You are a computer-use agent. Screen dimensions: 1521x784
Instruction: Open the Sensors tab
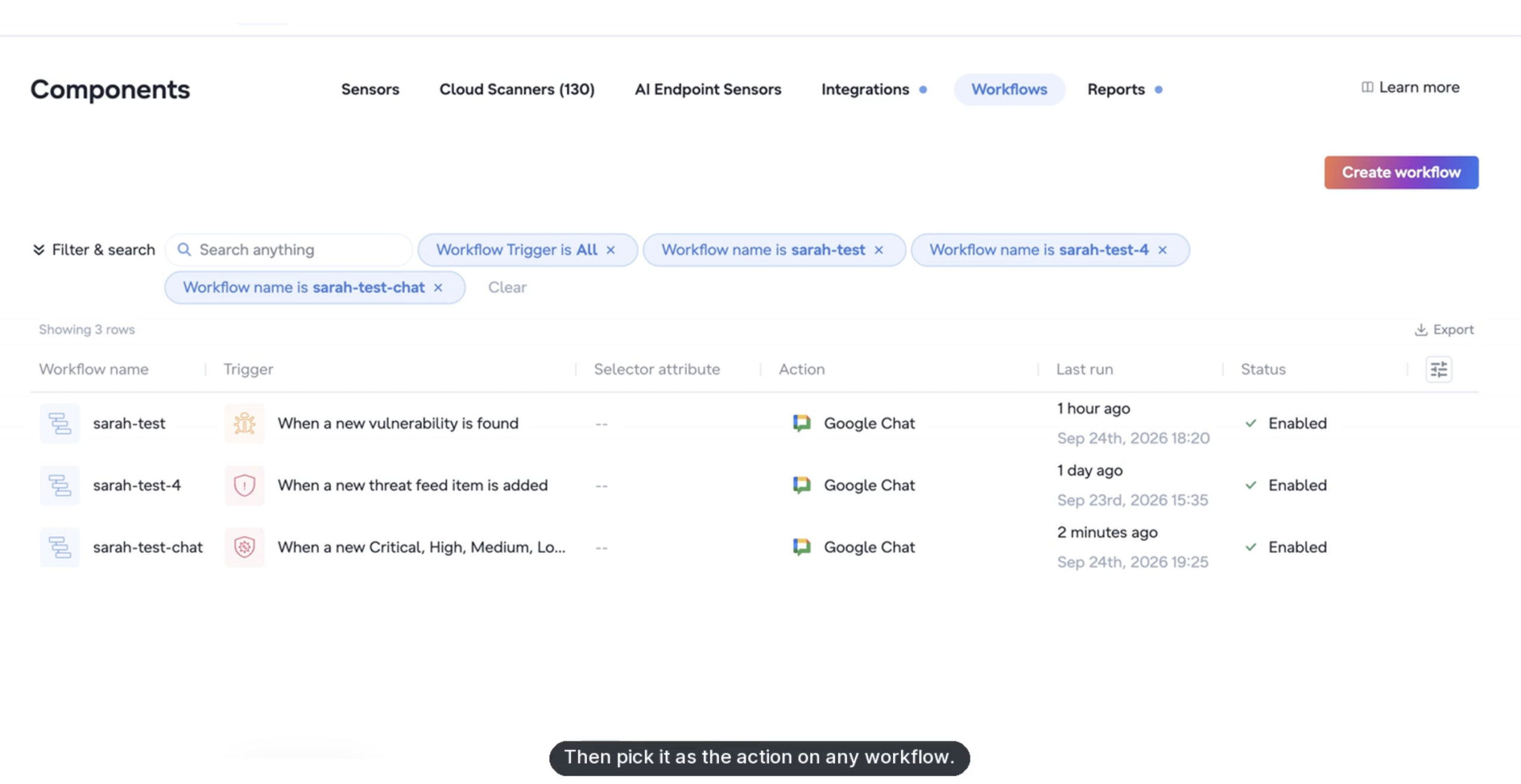(x=370, y=89)
